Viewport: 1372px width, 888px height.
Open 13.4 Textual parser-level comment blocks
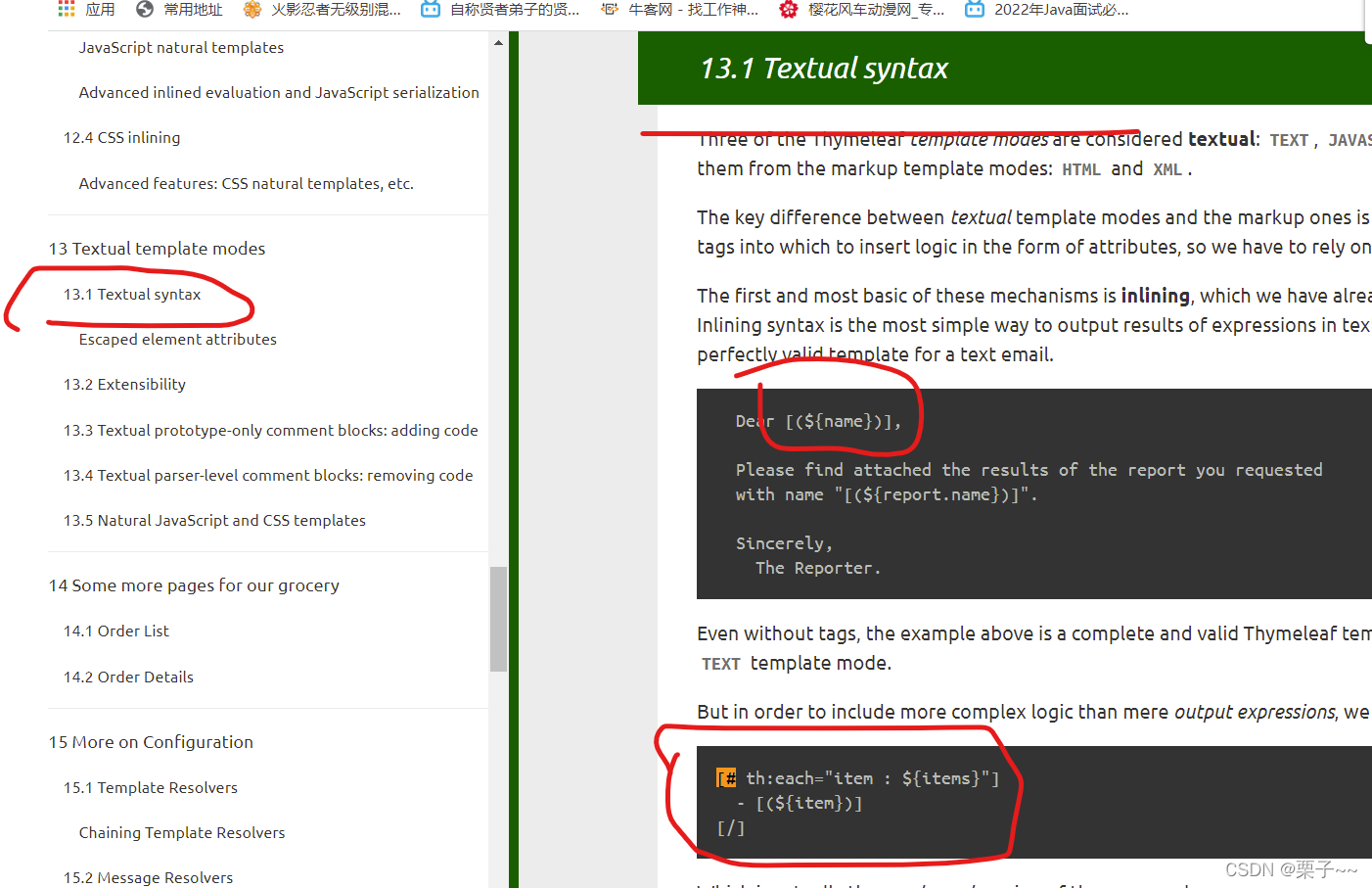pyautogui.click(x=268, y=475)
